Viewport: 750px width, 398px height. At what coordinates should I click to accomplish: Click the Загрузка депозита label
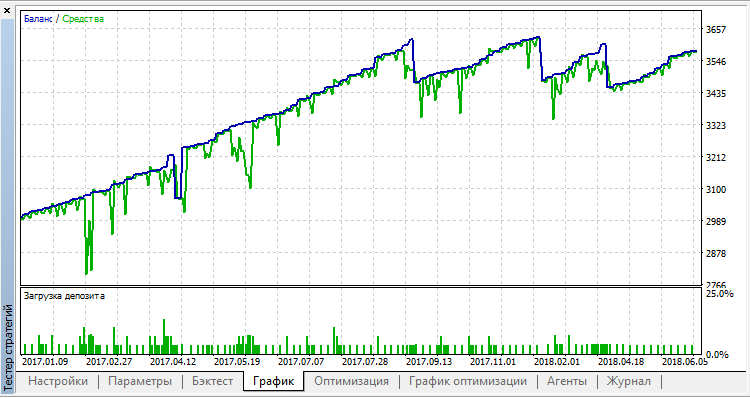(64, 296)
